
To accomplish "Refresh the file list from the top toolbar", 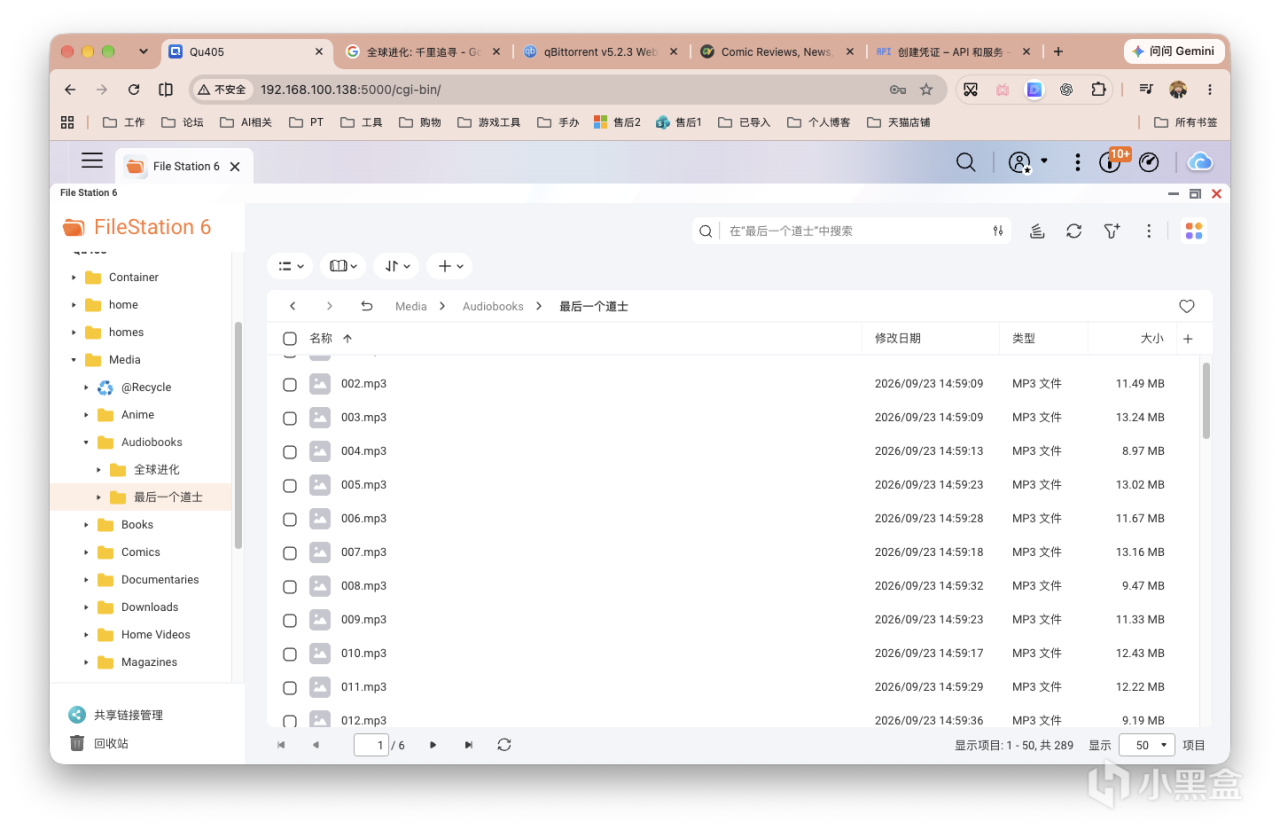I will pyautogui.click(x=1074, y=231).
